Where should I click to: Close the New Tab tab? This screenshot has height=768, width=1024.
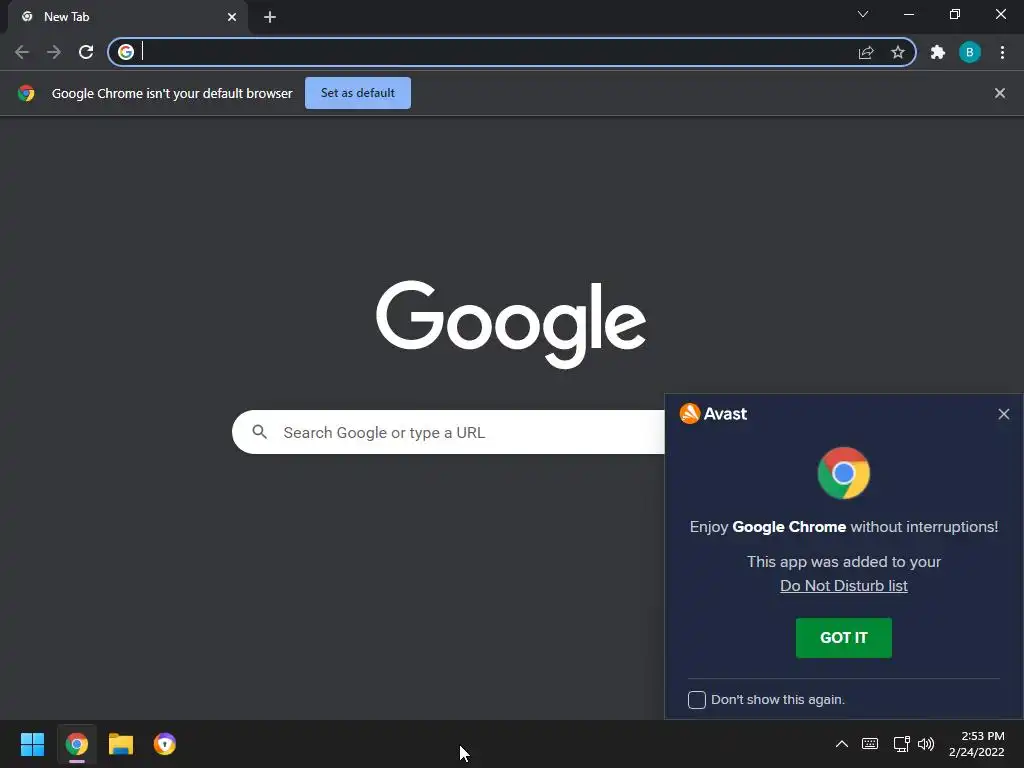point(232,17)
